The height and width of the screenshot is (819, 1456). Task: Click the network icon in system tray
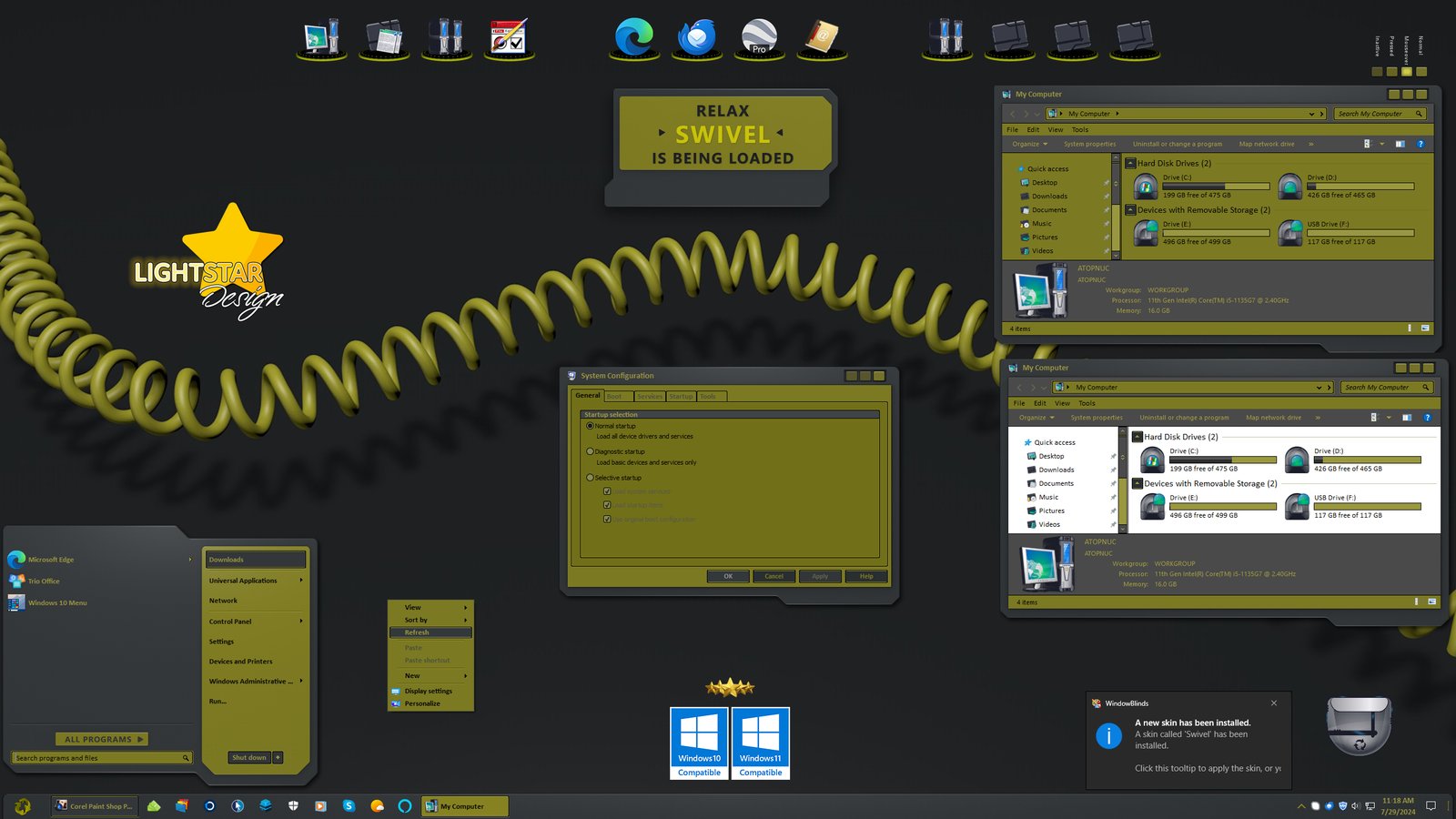click(x=1370, y=806)
